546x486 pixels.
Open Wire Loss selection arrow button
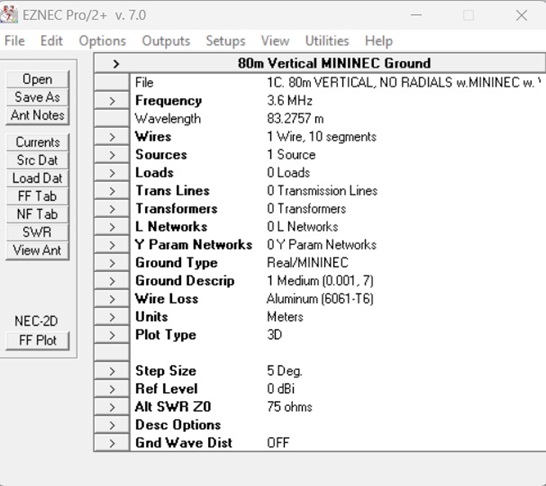[112, 299]
